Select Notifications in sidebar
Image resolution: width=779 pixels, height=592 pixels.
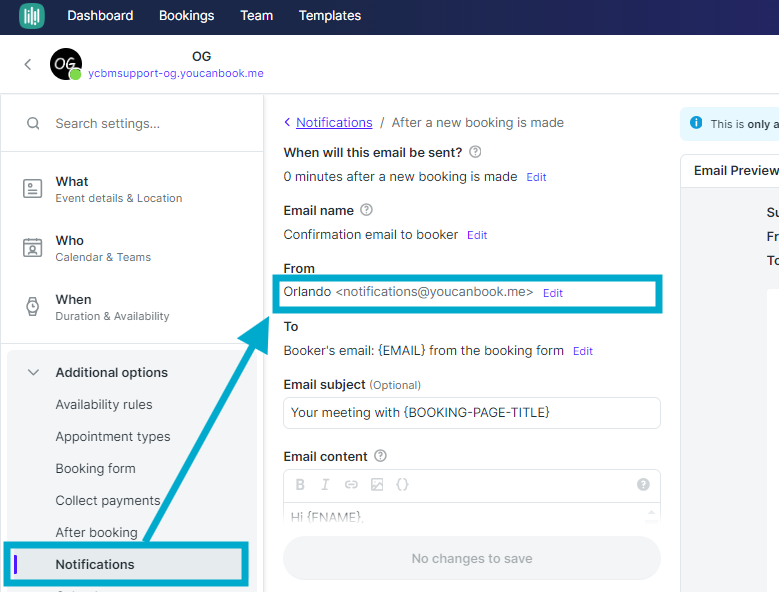126,565
